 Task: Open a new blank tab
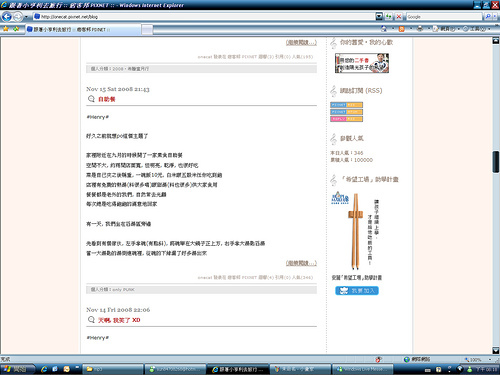point(147,30)
